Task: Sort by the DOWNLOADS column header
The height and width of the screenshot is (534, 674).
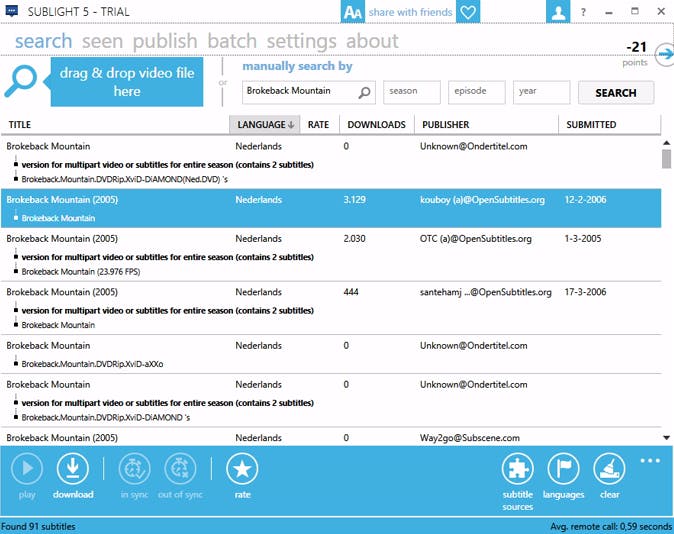Action: click(x=377, y=125)
